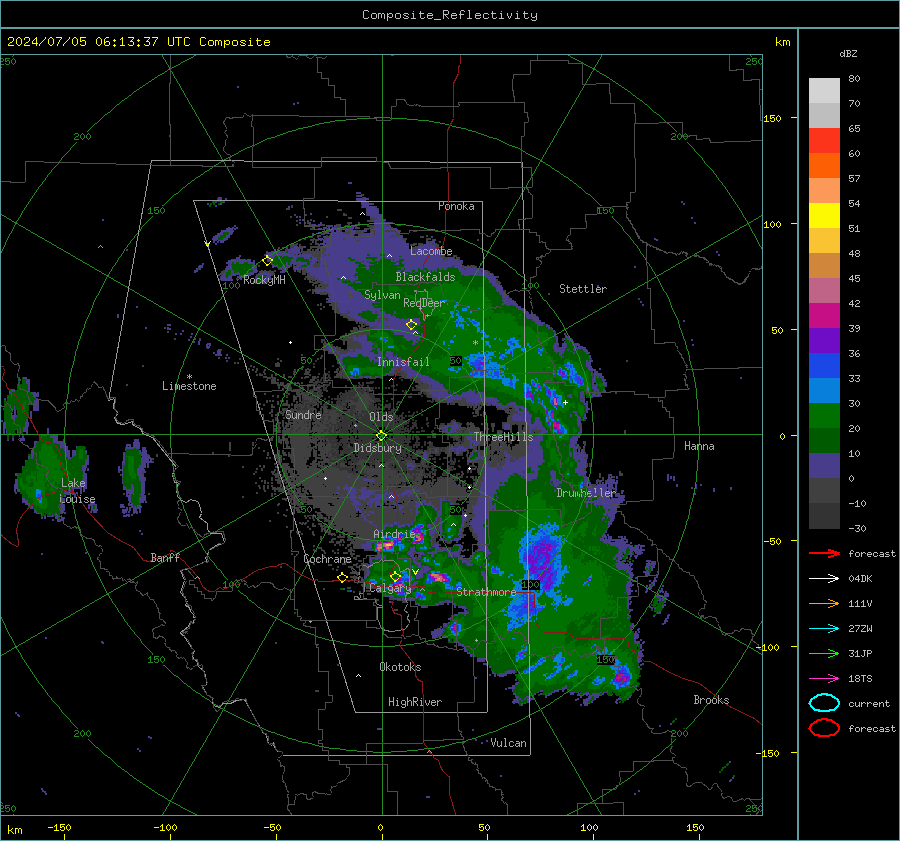This screenshot has width=900, height=841.
Task: Click the 80 dBZ value label
Action: (854, 79)
